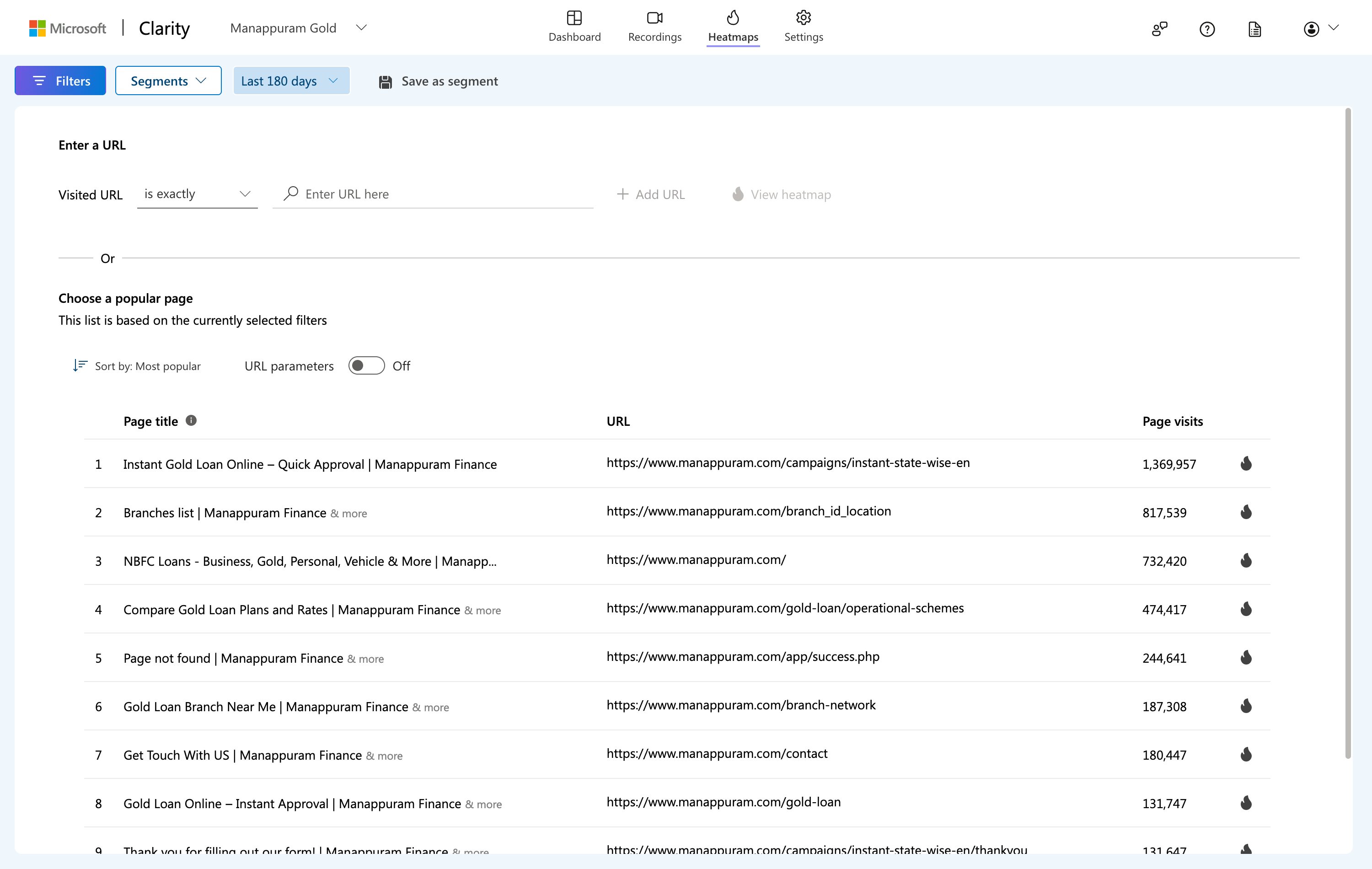Open the Last 180 days date range

[291, 80]
